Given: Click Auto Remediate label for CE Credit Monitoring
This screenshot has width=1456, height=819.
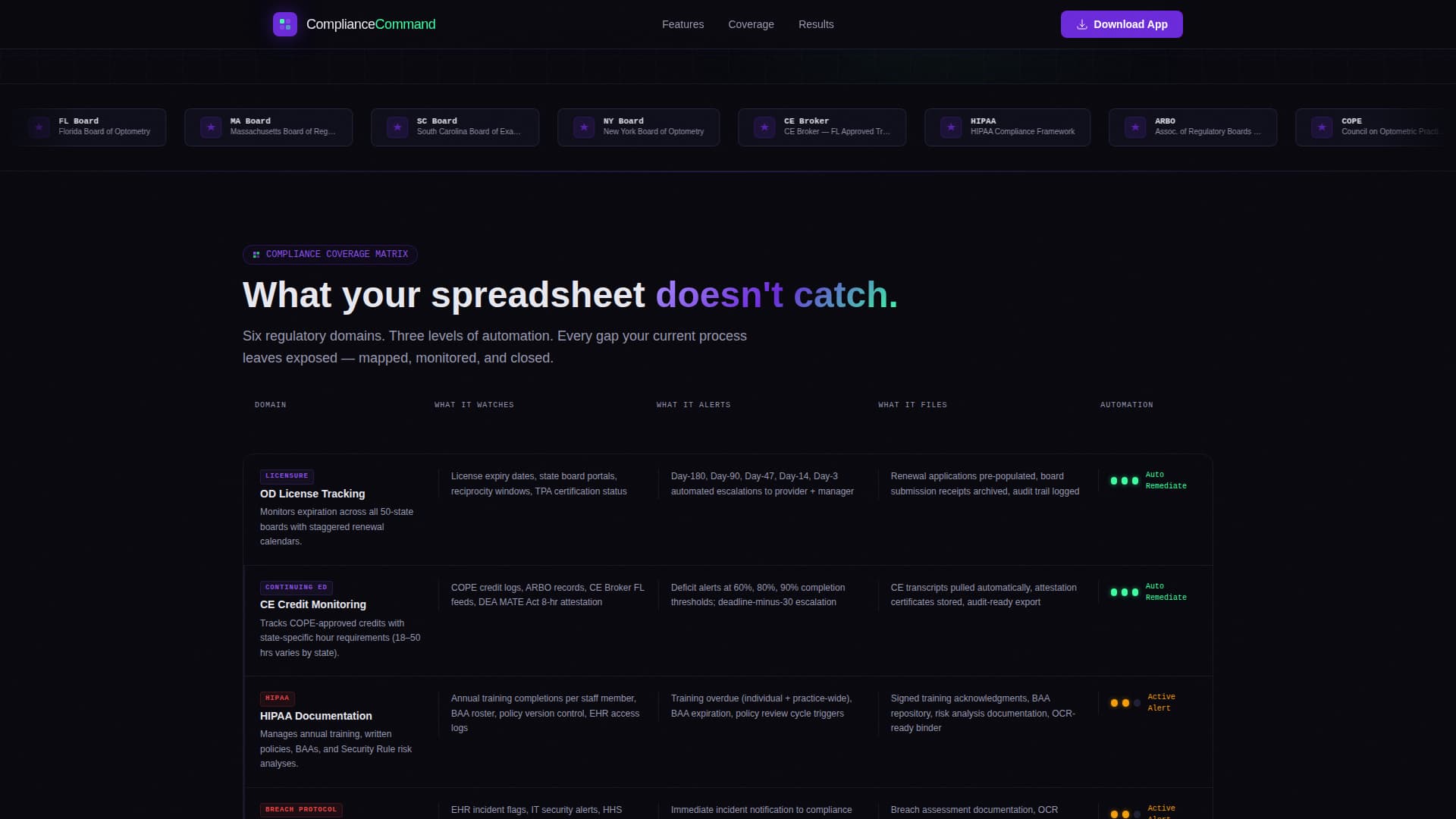Looking at the screenshot, I should coord(1166,592).
